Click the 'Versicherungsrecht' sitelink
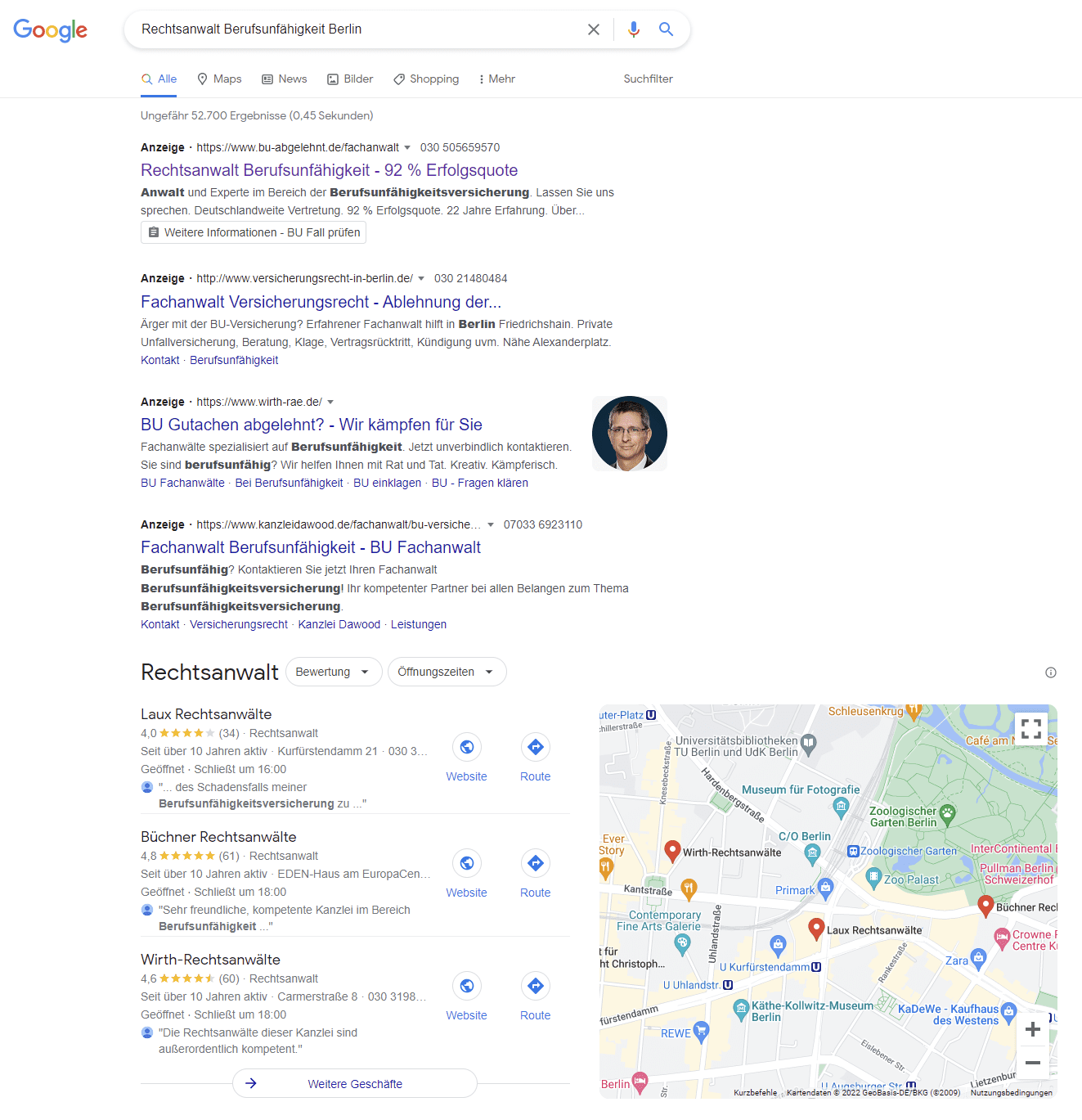This screenshot has height=1120, width=1082. (x=239, y=625)
